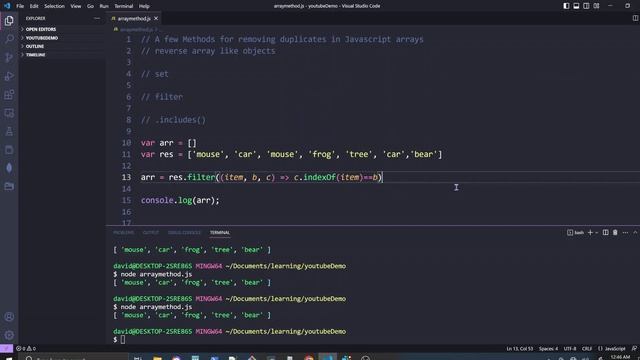This screenshot has height=360, width=640.
Task: Switch to the Output panel tab
Action: pos(151,233)
